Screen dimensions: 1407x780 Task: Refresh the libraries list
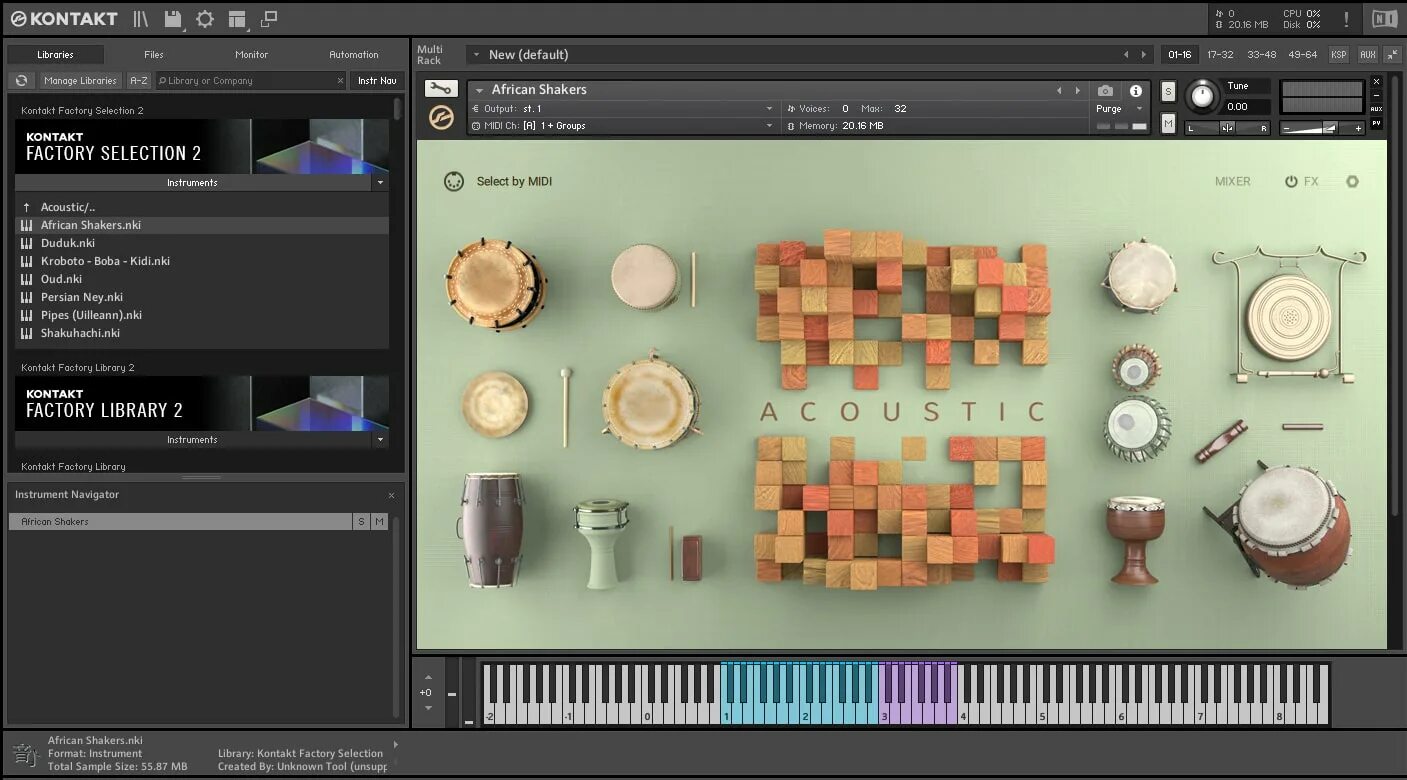21,80
